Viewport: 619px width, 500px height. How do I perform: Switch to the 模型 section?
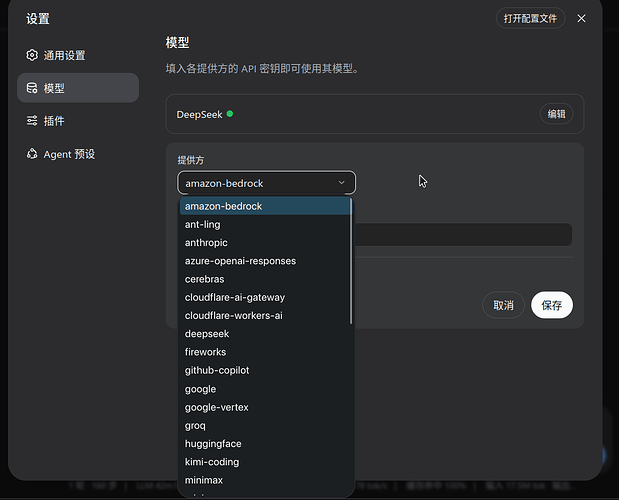[x=78, y=88]
